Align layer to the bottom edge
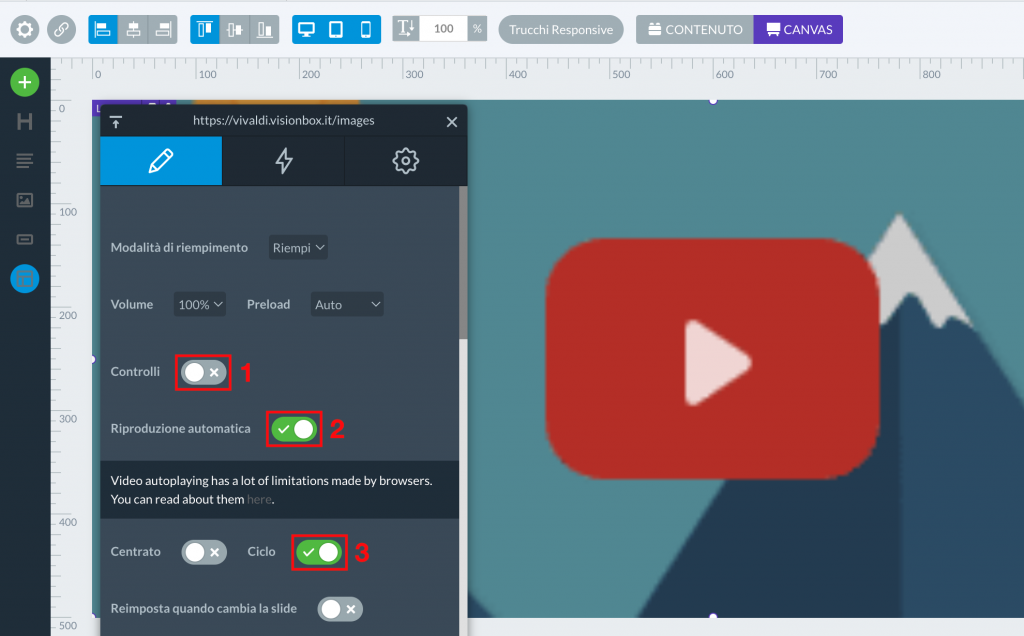Screen dimensions: 1024x636 pos(264,30)
